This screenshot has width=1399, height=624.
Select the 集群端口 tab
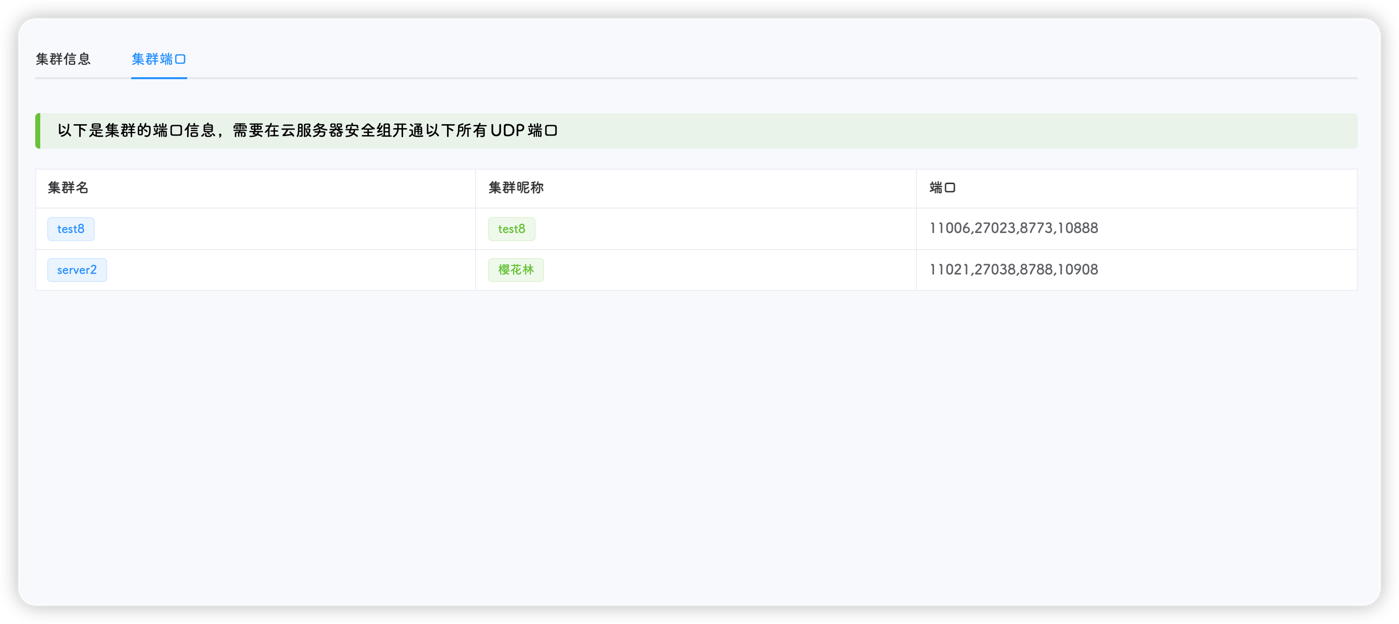(x=158, y=59)
